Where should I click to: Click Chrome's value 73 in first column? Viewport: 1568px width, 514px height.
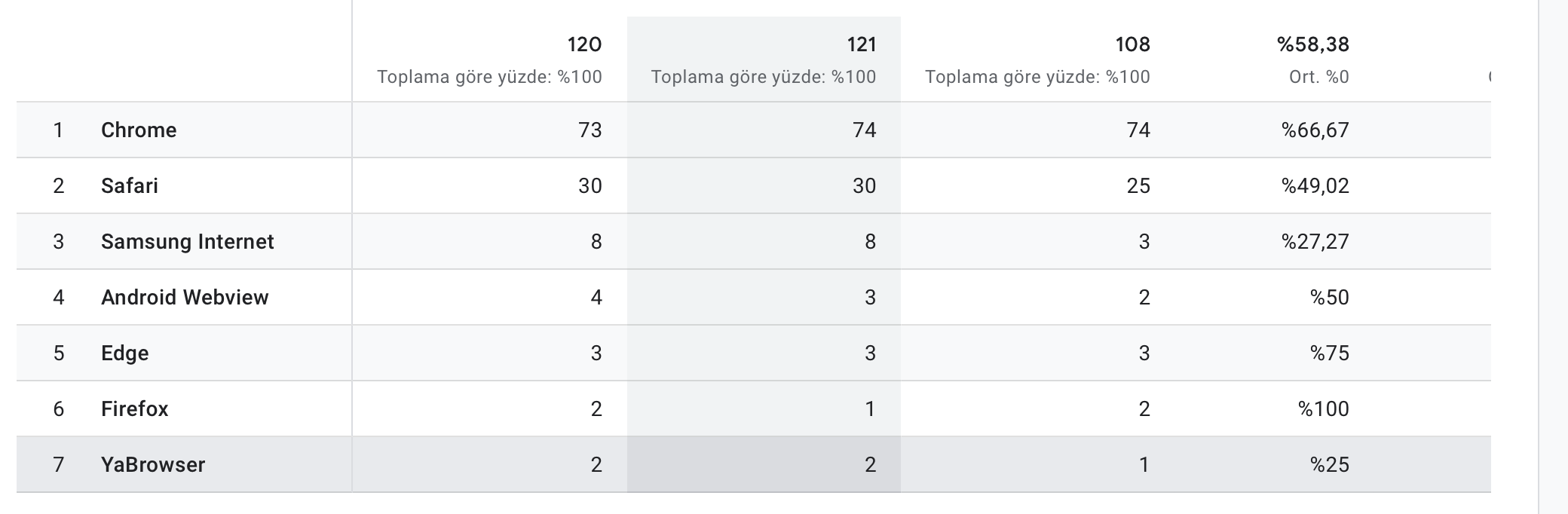click(x=590, y=130)
